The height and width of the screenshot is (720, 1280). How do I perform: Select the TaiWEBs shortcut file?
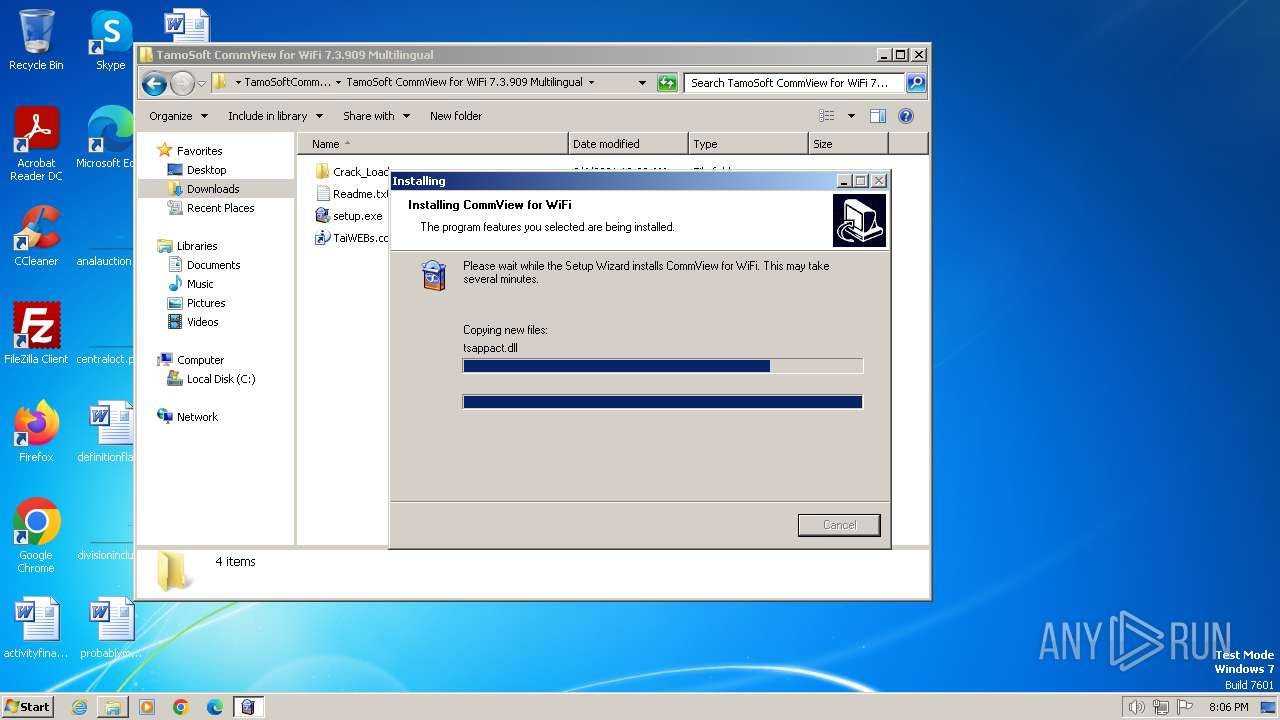pyautogui.click(x=351, y=238)
